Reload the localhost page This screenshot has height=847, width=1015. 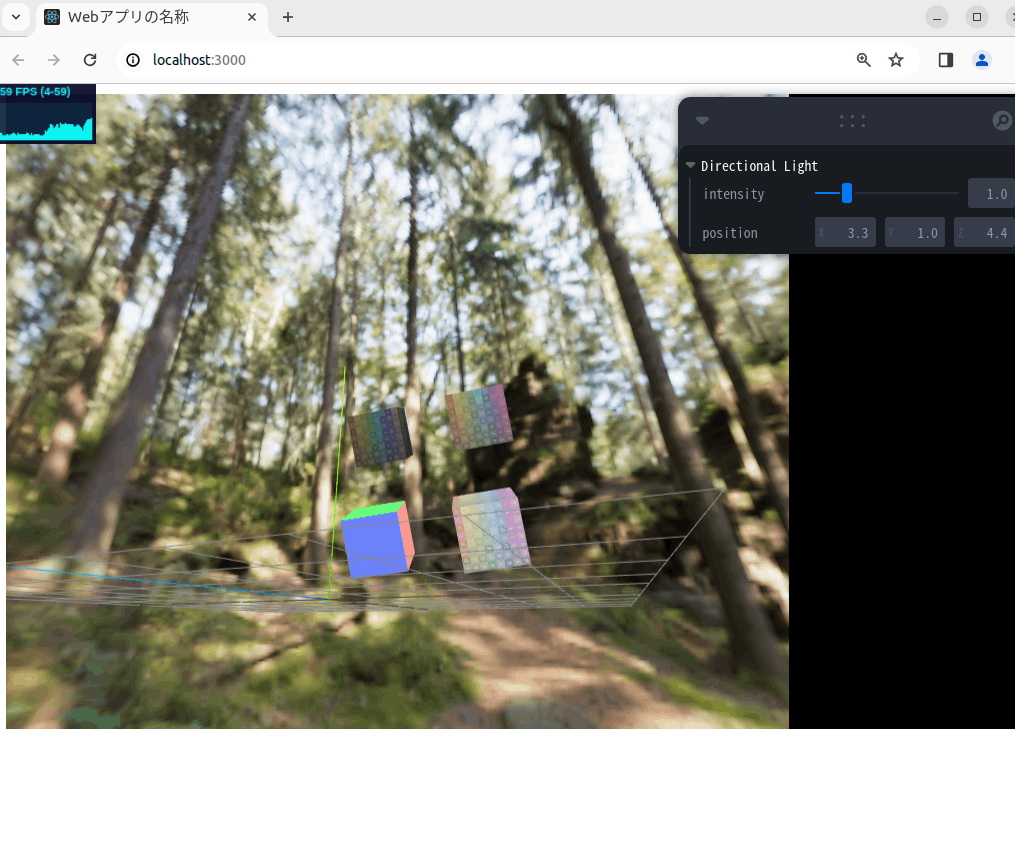coord(90,60)
